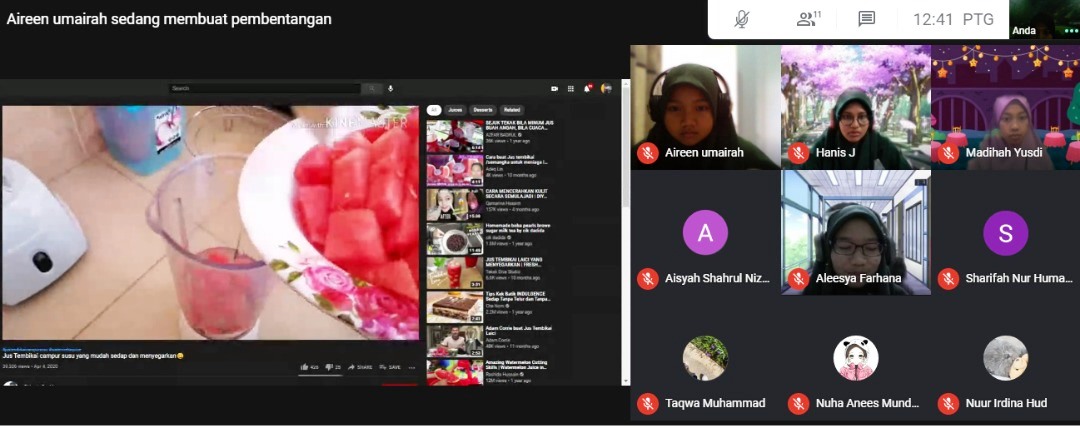Viewport: 1080px width, 428px height.
Task: Open the participants list icon
Action: (808, 19)
